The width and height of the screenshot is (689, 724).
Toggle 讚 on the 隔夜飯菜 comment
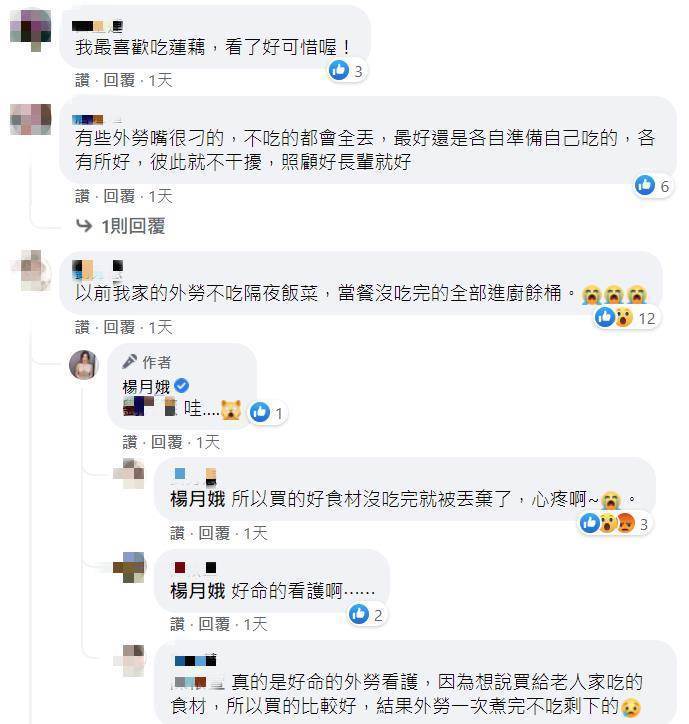(82, 327)
